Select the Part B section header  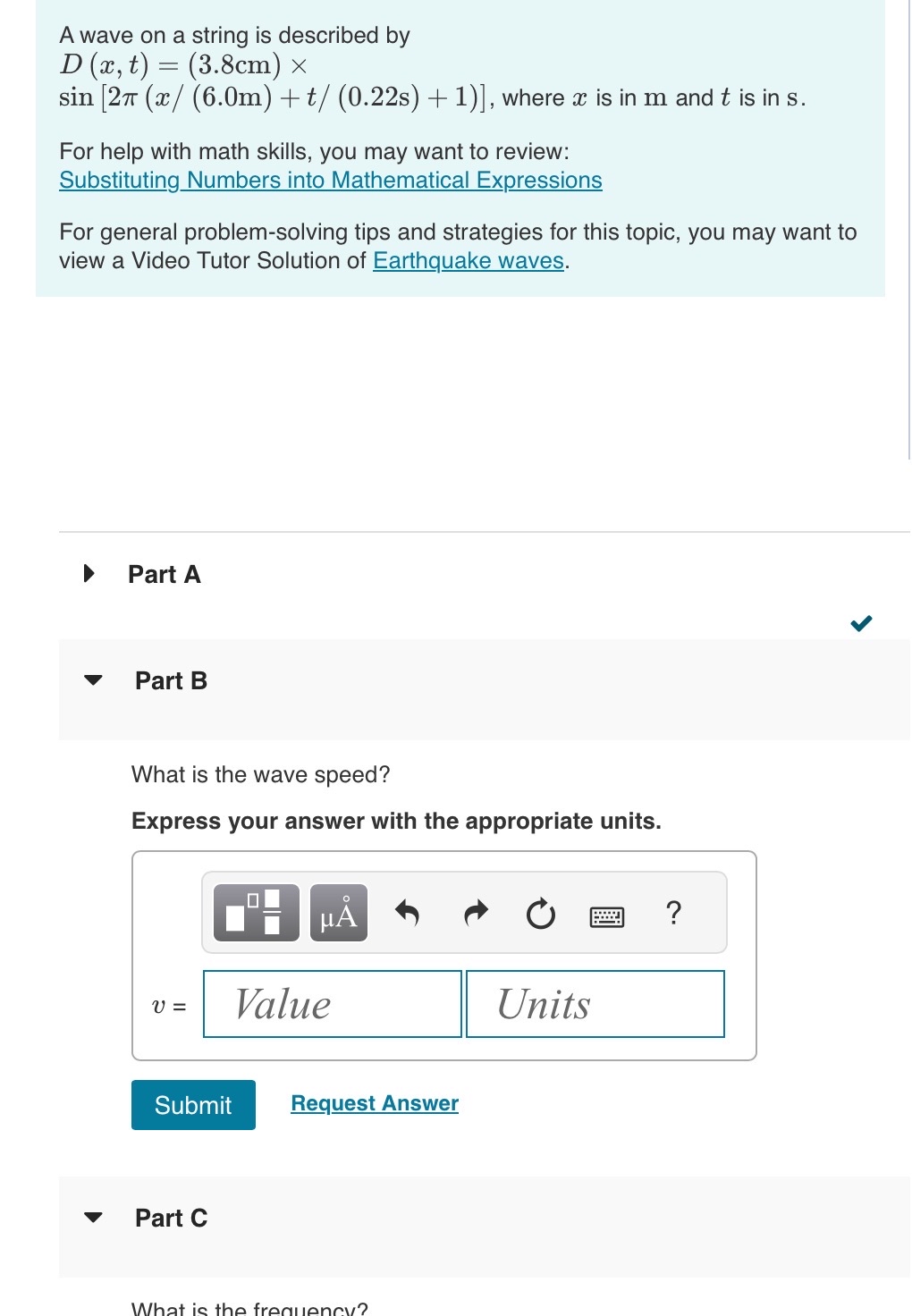pos(170,680)
